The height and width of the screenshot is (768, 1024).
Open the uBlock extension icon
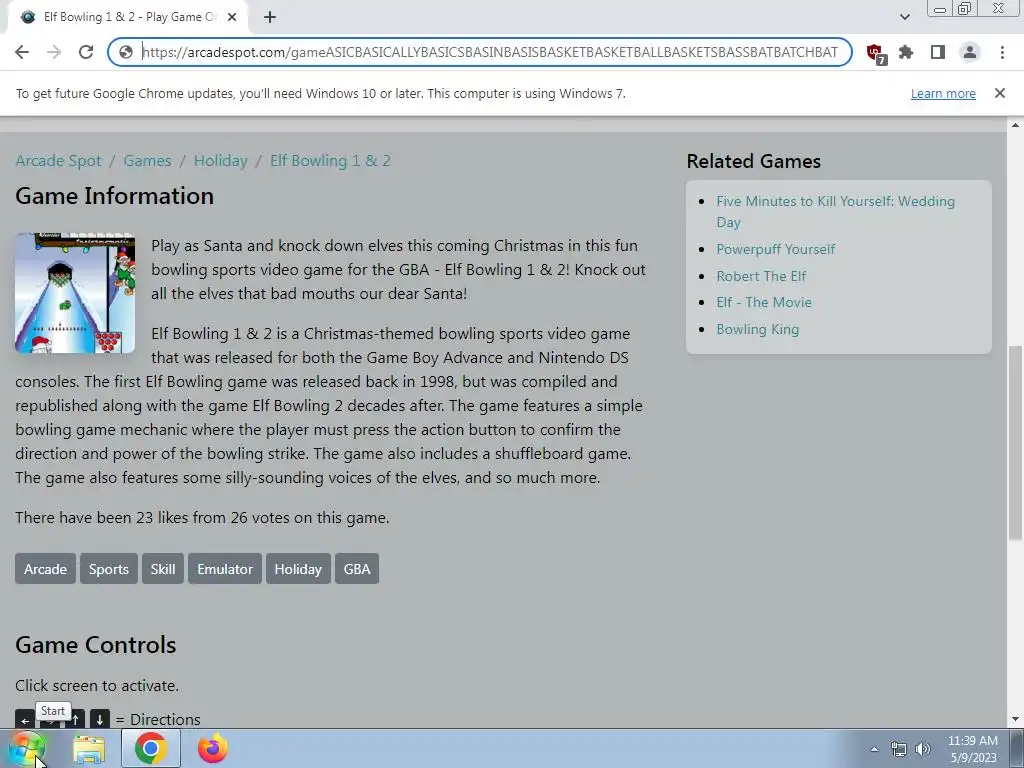coord(876,53)
